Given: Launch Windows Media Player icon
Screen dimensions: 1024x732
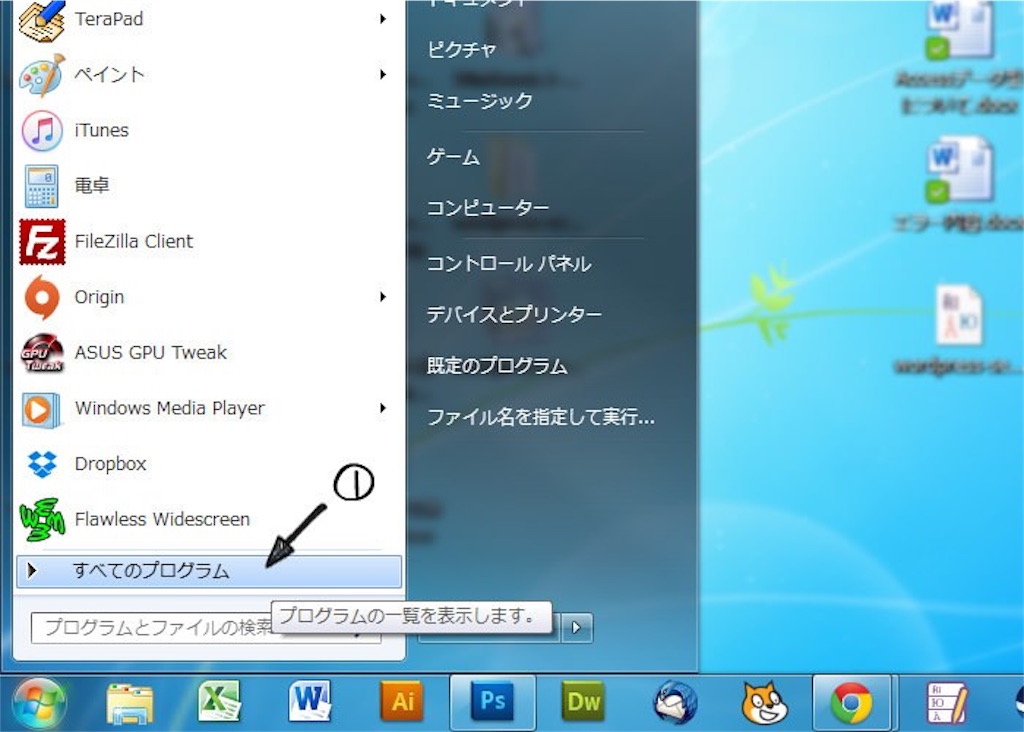Looking at the screenshot, I should 42,409.
